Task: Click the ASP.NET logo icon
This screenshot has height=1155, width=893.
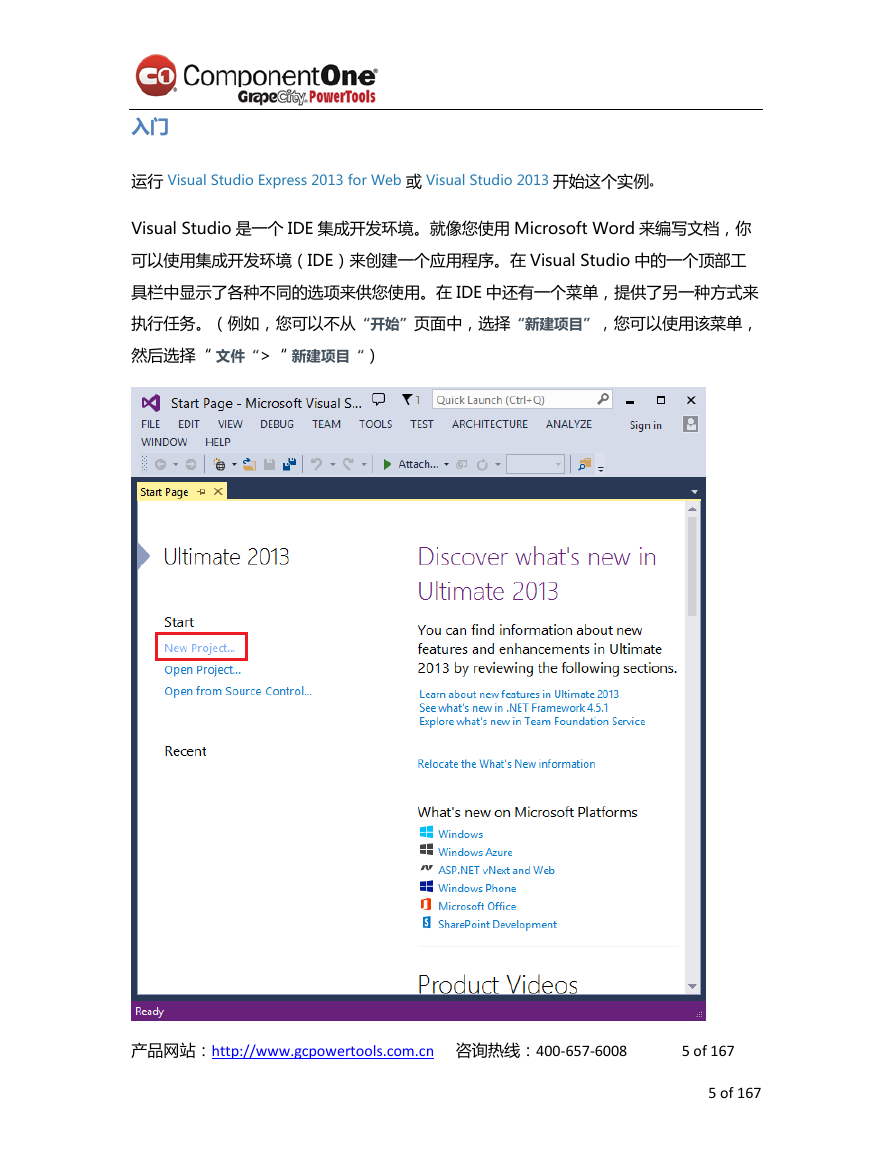Action: tap(426, 868)
